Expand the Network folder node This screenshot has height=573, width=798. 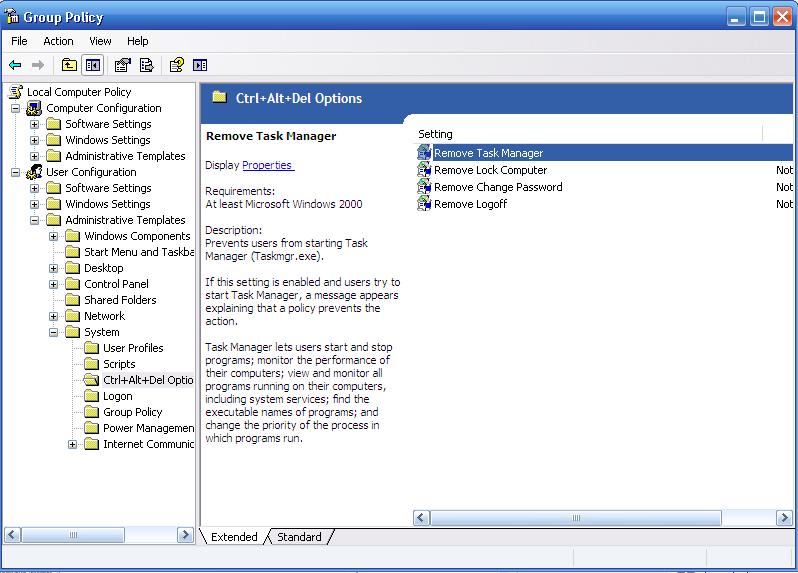click(53, 316)
